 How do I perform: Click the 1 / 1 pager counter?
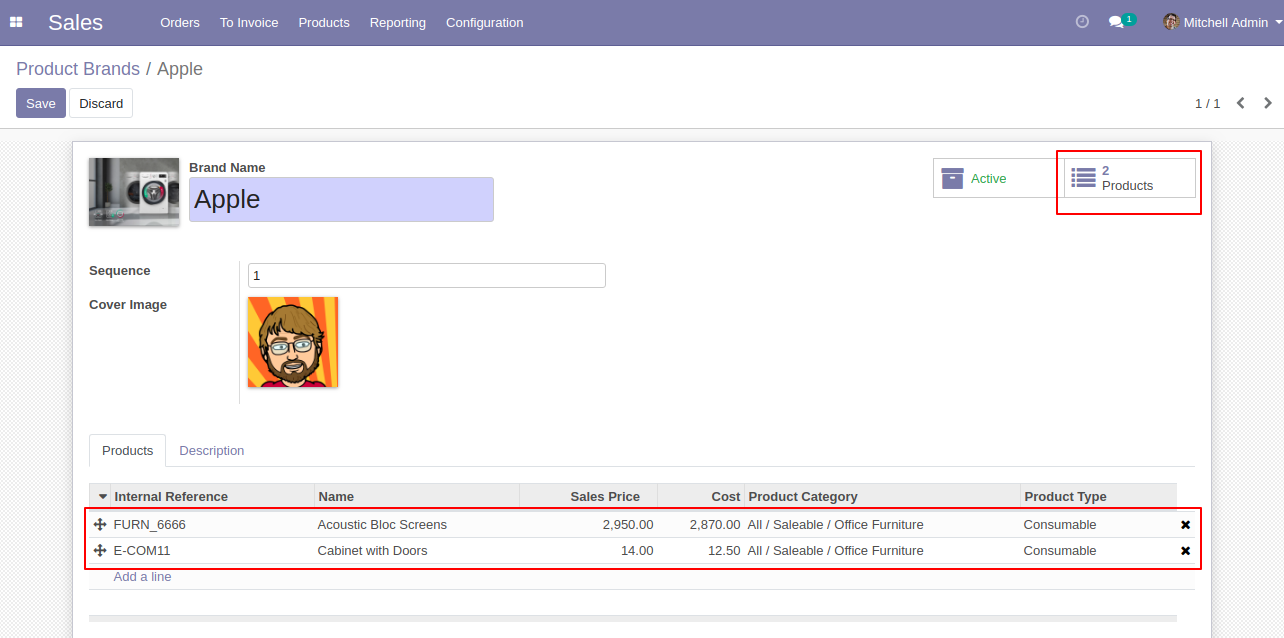point(1207,104)
